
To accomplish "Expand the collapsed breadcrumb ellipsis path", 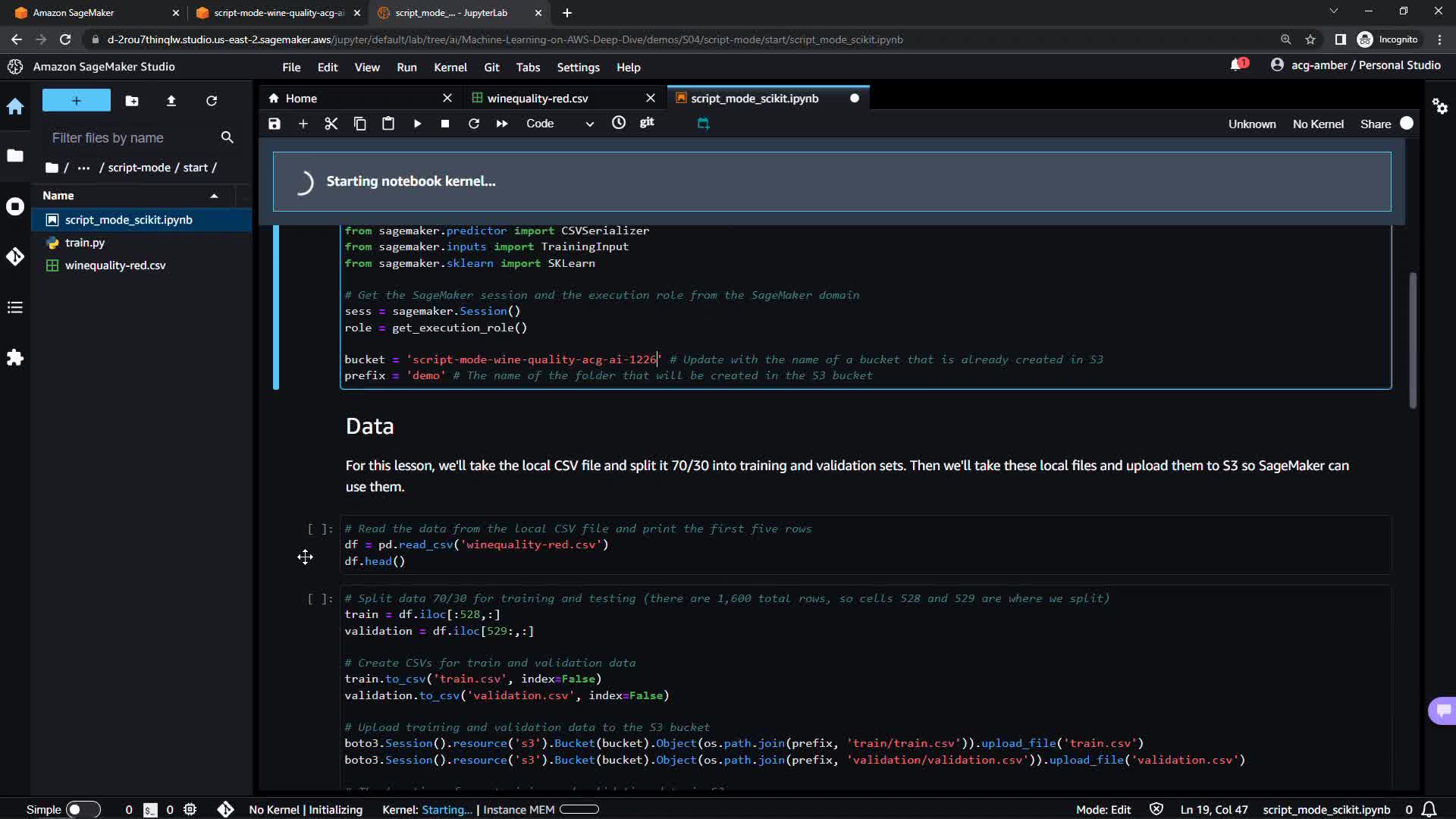I will tap(83, 168).
